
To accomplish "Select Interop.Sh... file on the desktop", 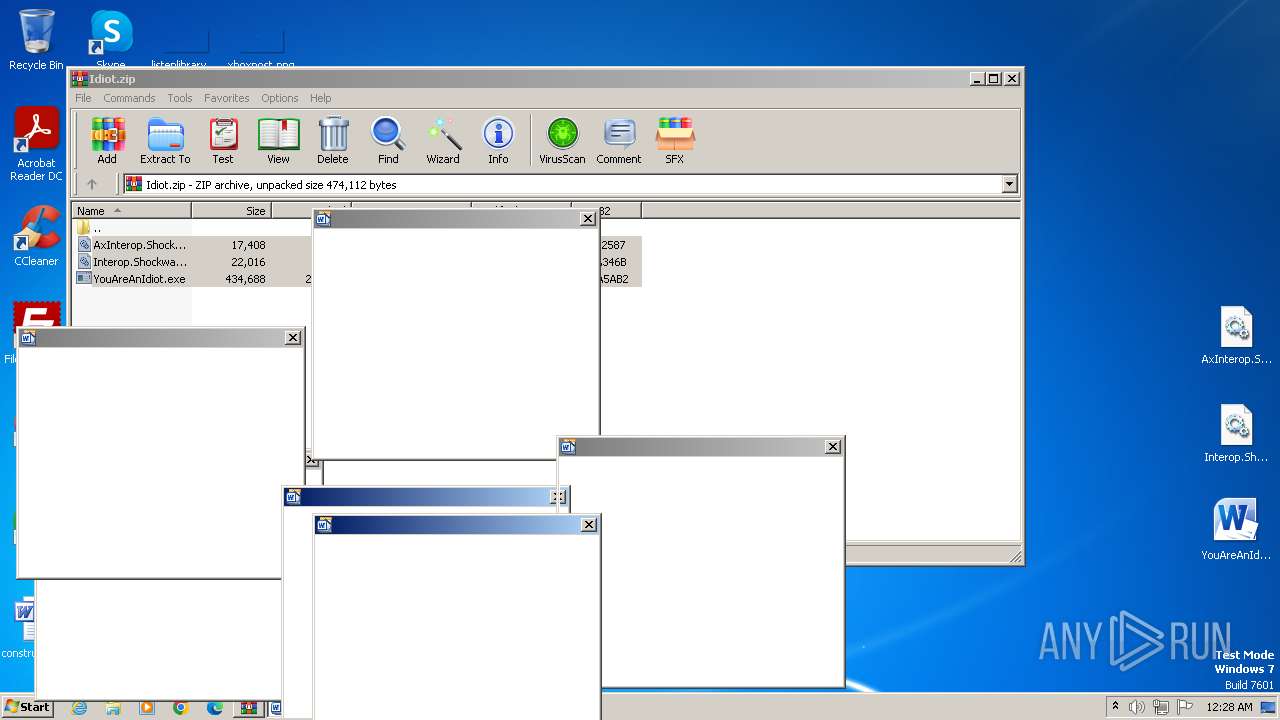I will point(1236,434).
